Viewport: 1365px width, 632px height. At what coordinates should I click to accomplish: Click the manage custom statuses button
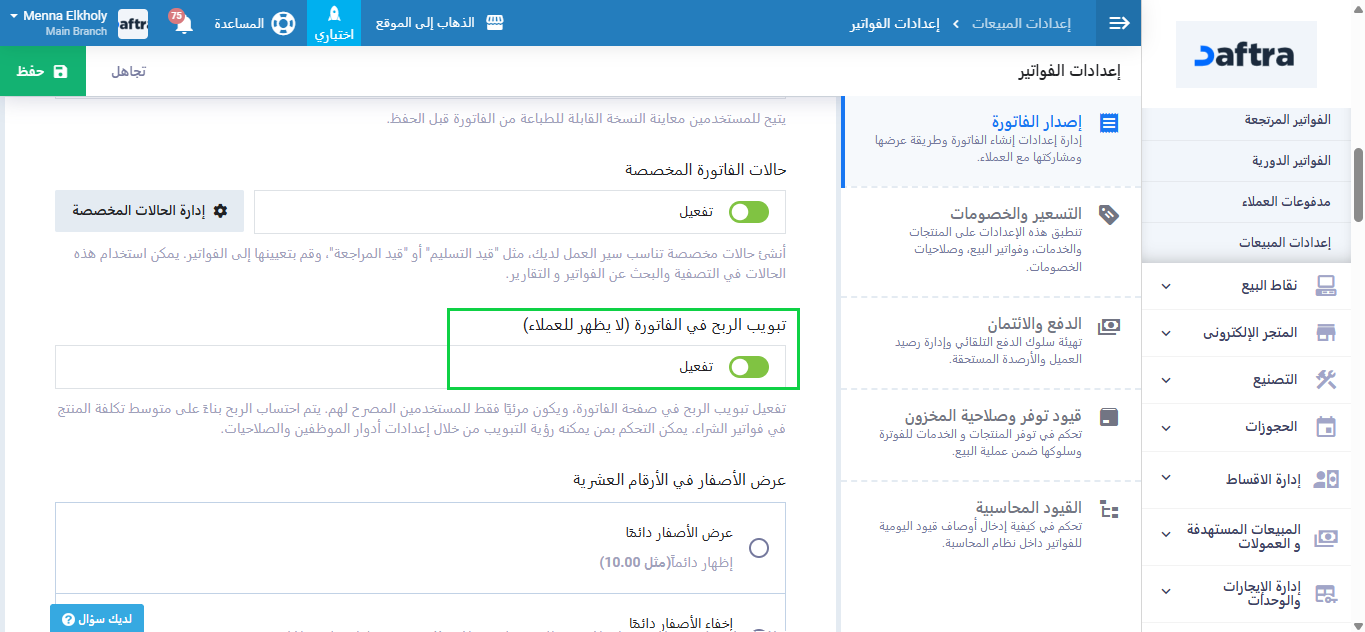coord(149,211)
